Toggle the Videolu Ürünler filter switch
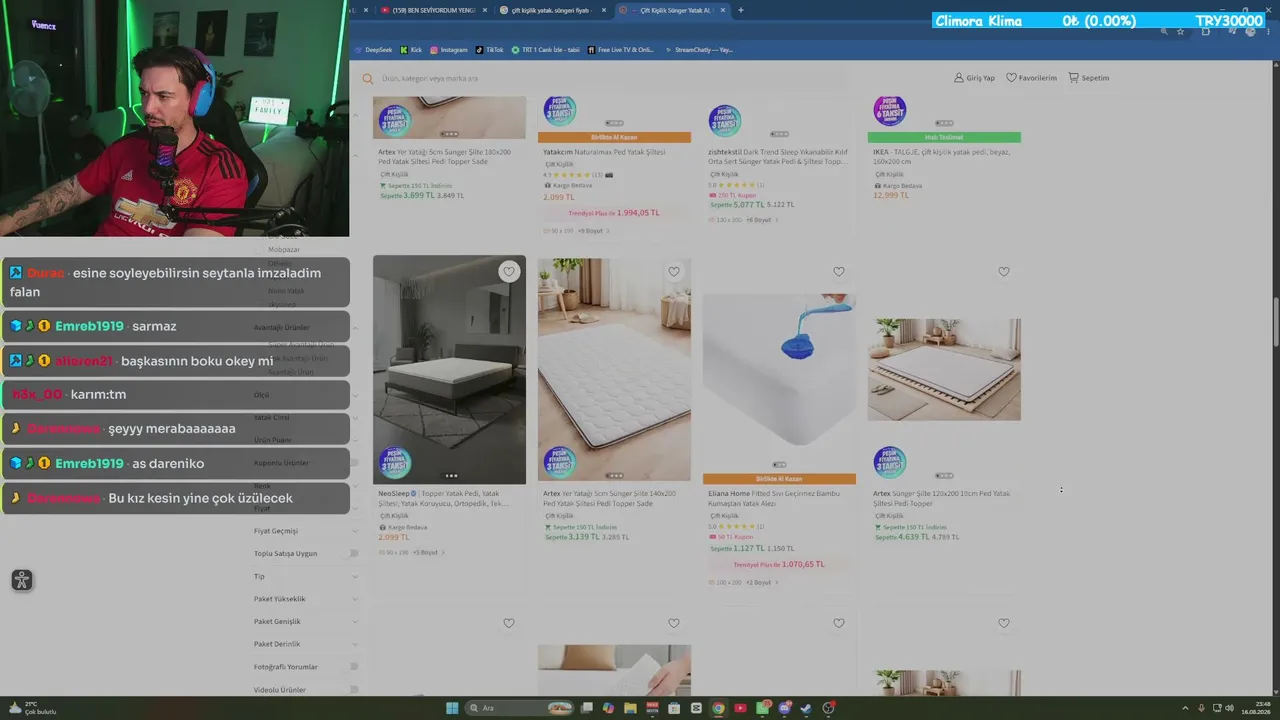 tap(352, 690)
